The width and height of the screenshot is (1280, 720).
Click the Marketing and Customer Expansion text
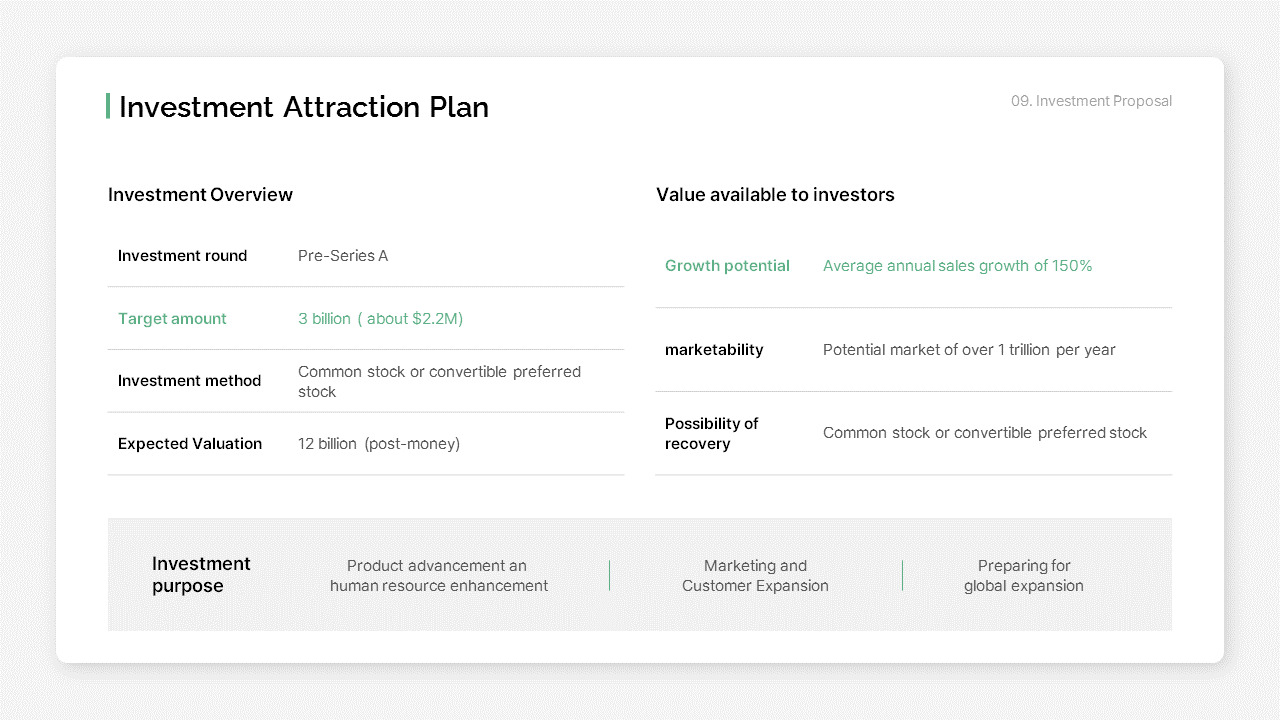(x=755, y=576)
